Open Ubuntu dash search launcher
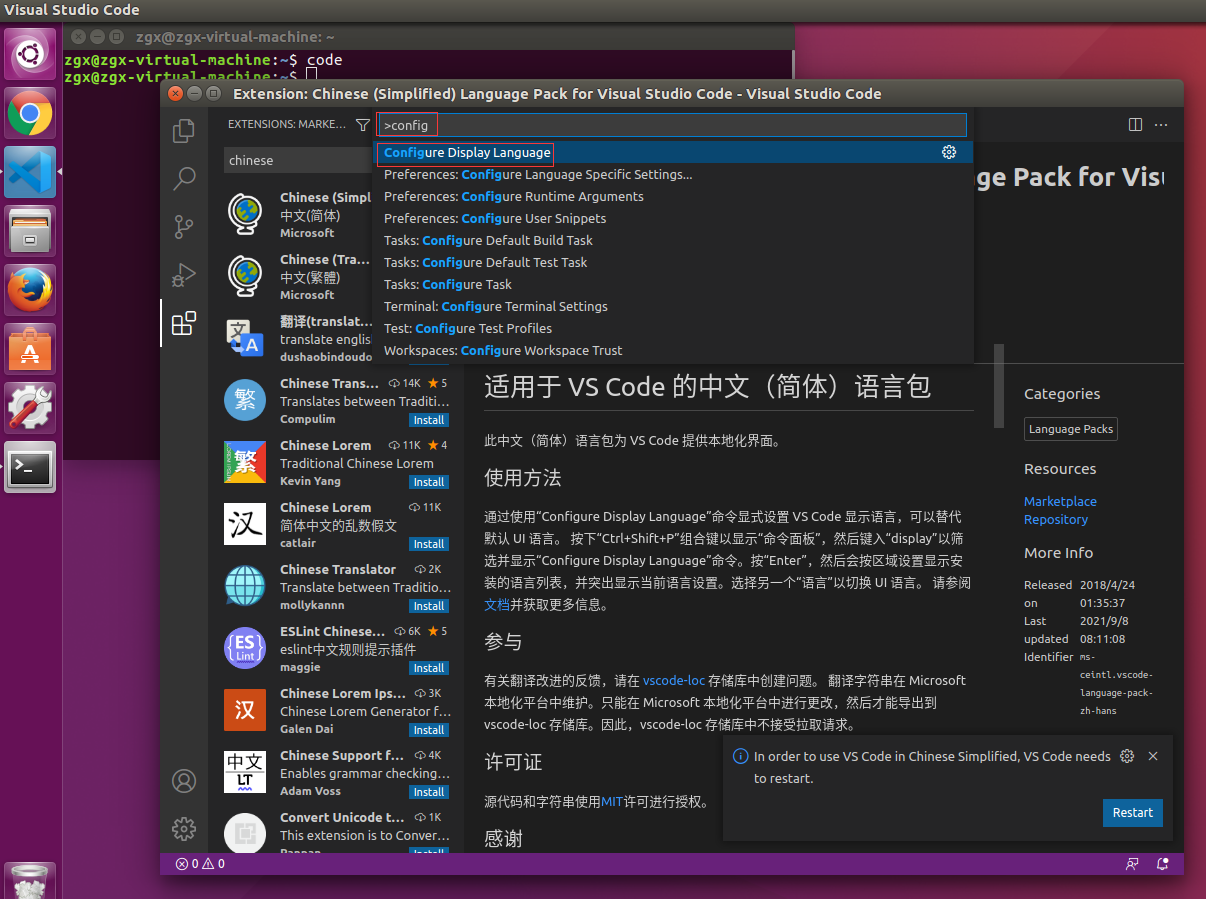 tap(30, 55)
